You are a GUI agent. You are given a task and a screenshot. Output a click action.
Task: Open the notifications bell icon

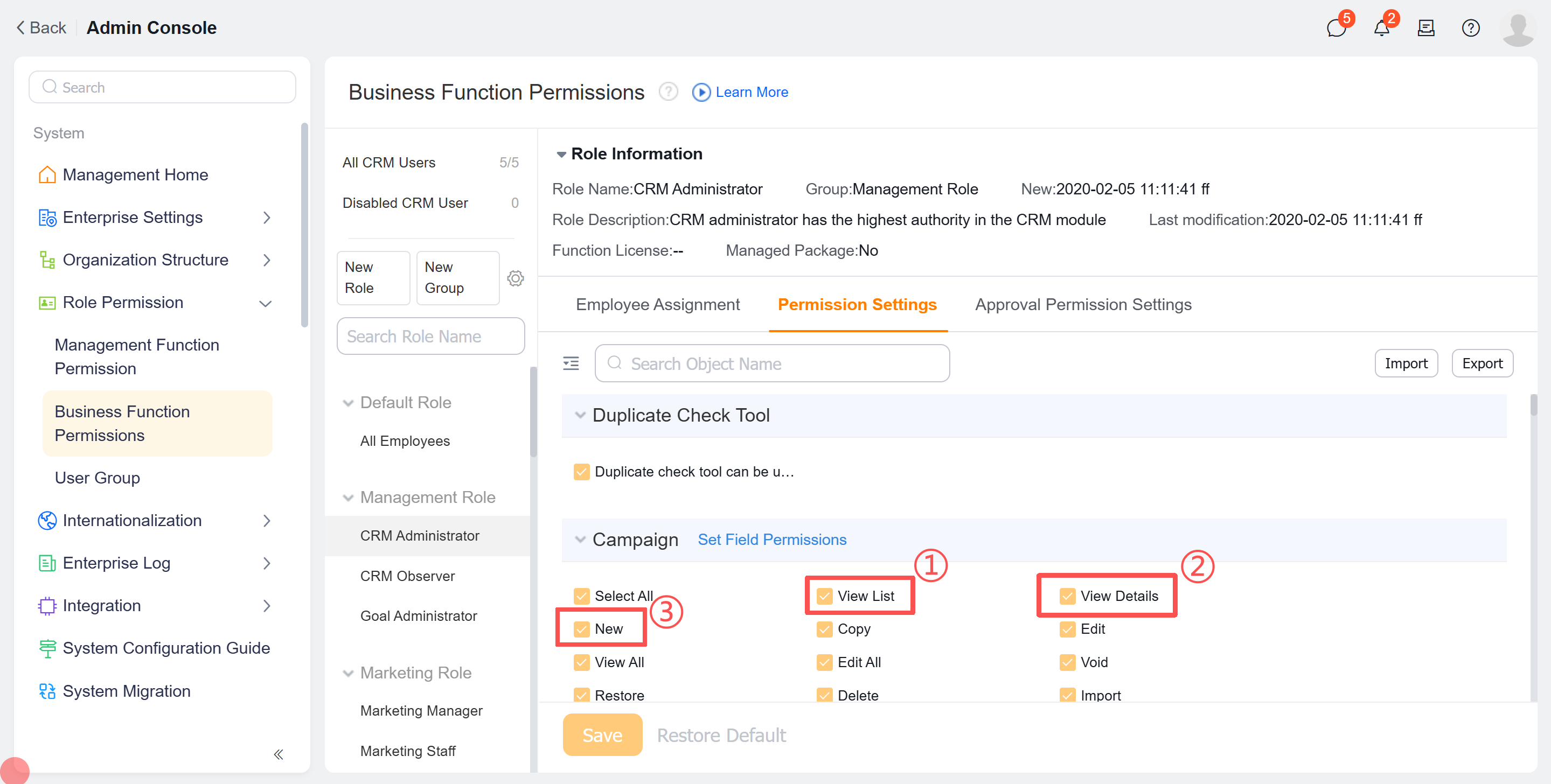[1381, 27]
